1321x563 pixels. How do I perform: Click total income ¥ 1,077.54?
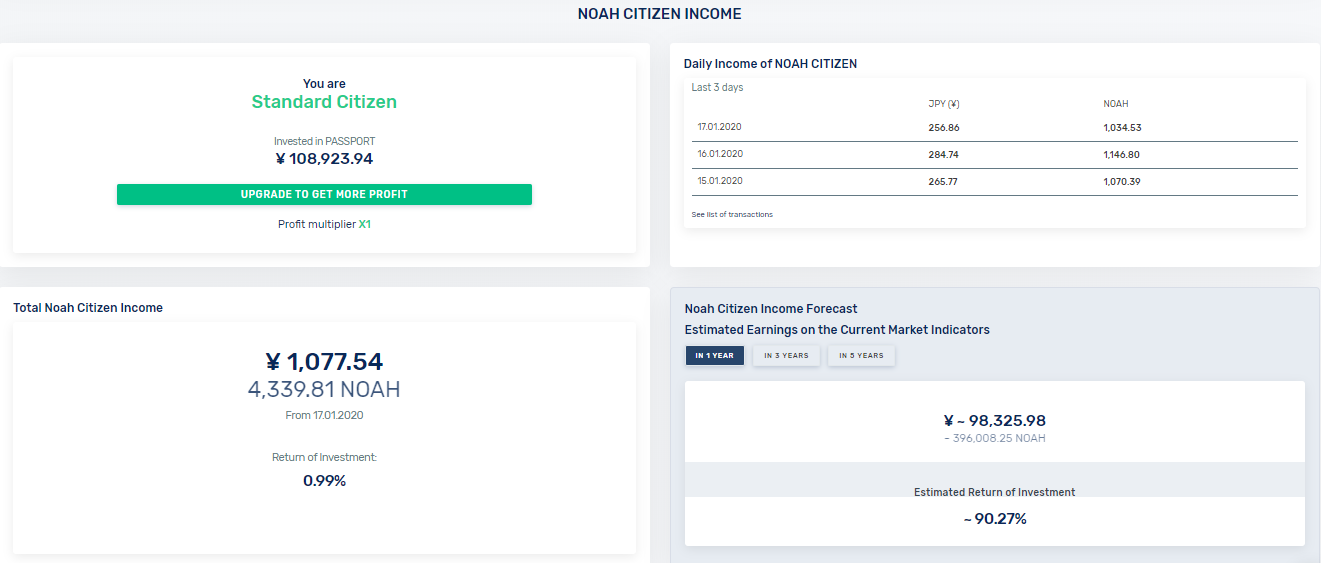[324, 362]
